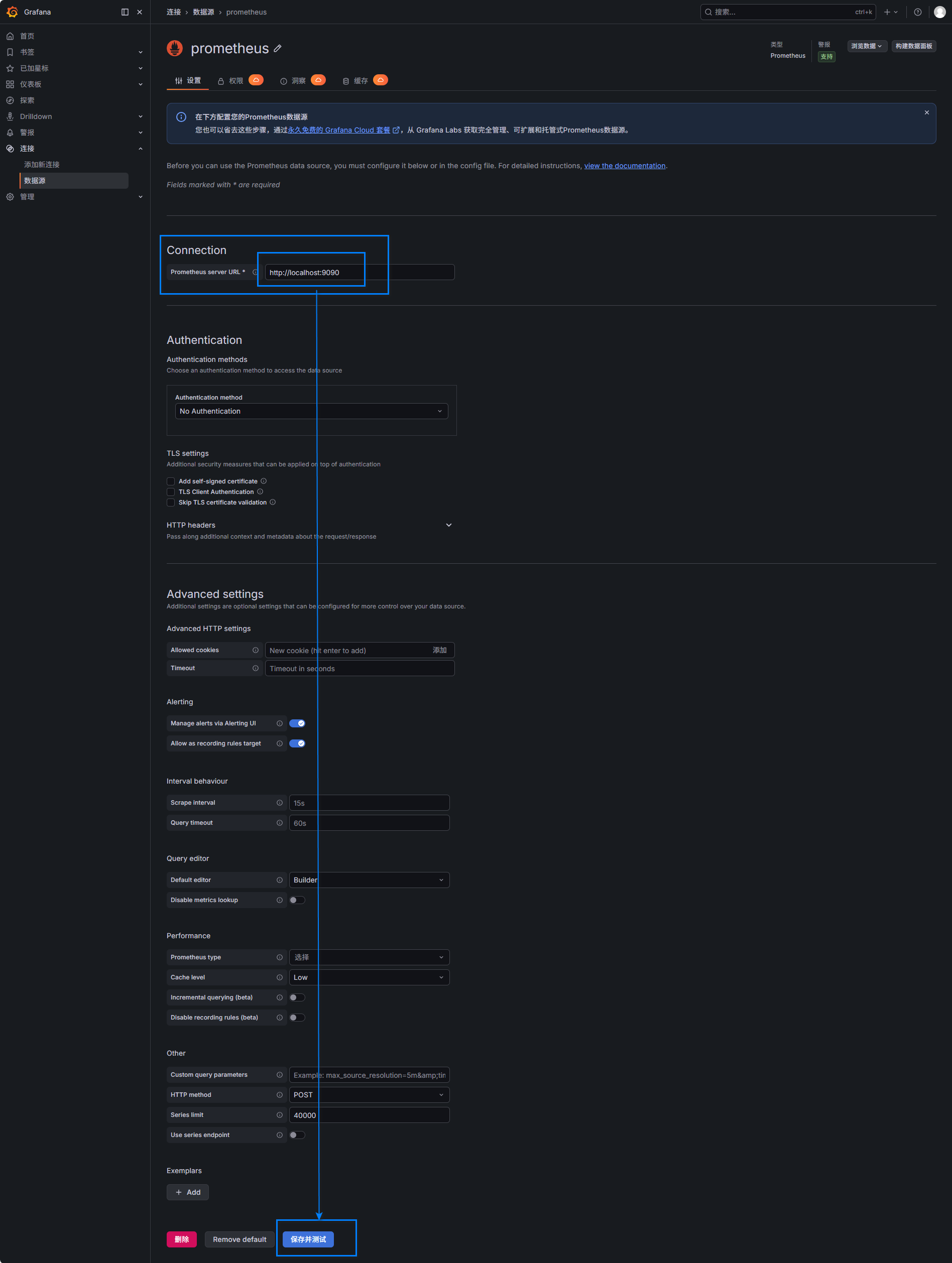The image size is (952, 1263).
Task: Click info icon next to Cache level
Action: (279, 977)
